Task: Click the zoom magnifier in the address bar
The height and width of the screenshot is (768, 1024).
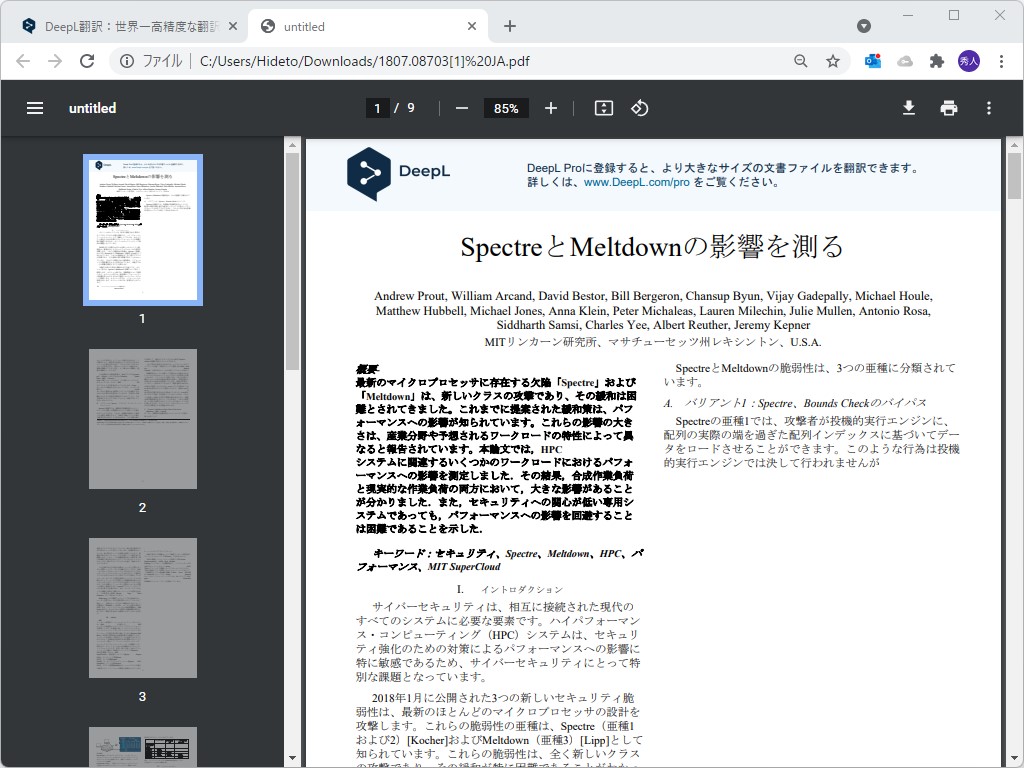Action: click(800, 61)
